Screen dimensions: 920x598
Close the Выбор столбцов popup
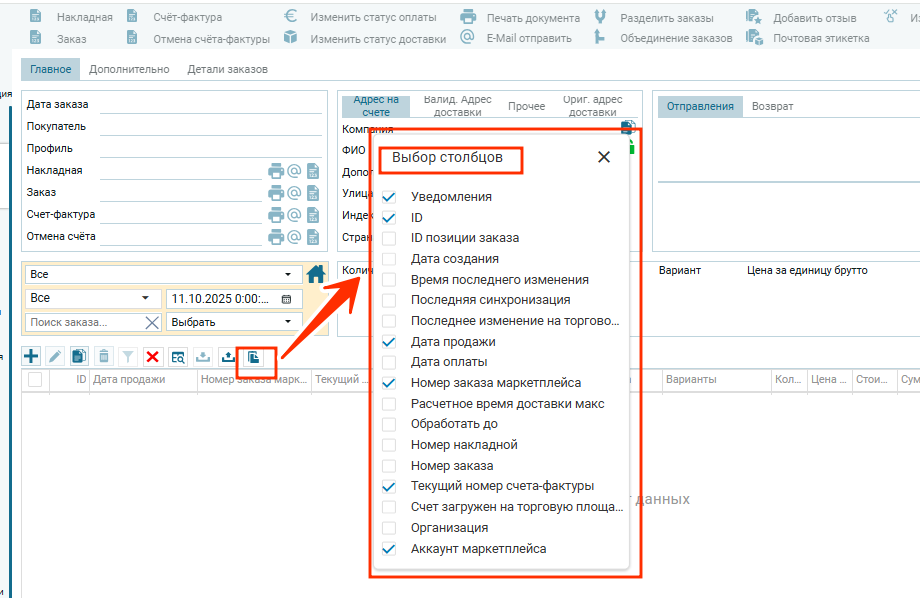[x=603, y=157]
